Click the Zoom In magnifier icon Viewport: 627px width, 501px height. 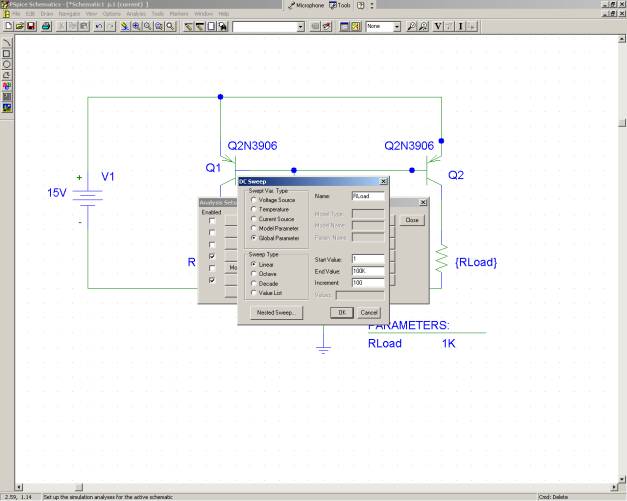pos(136,25)
